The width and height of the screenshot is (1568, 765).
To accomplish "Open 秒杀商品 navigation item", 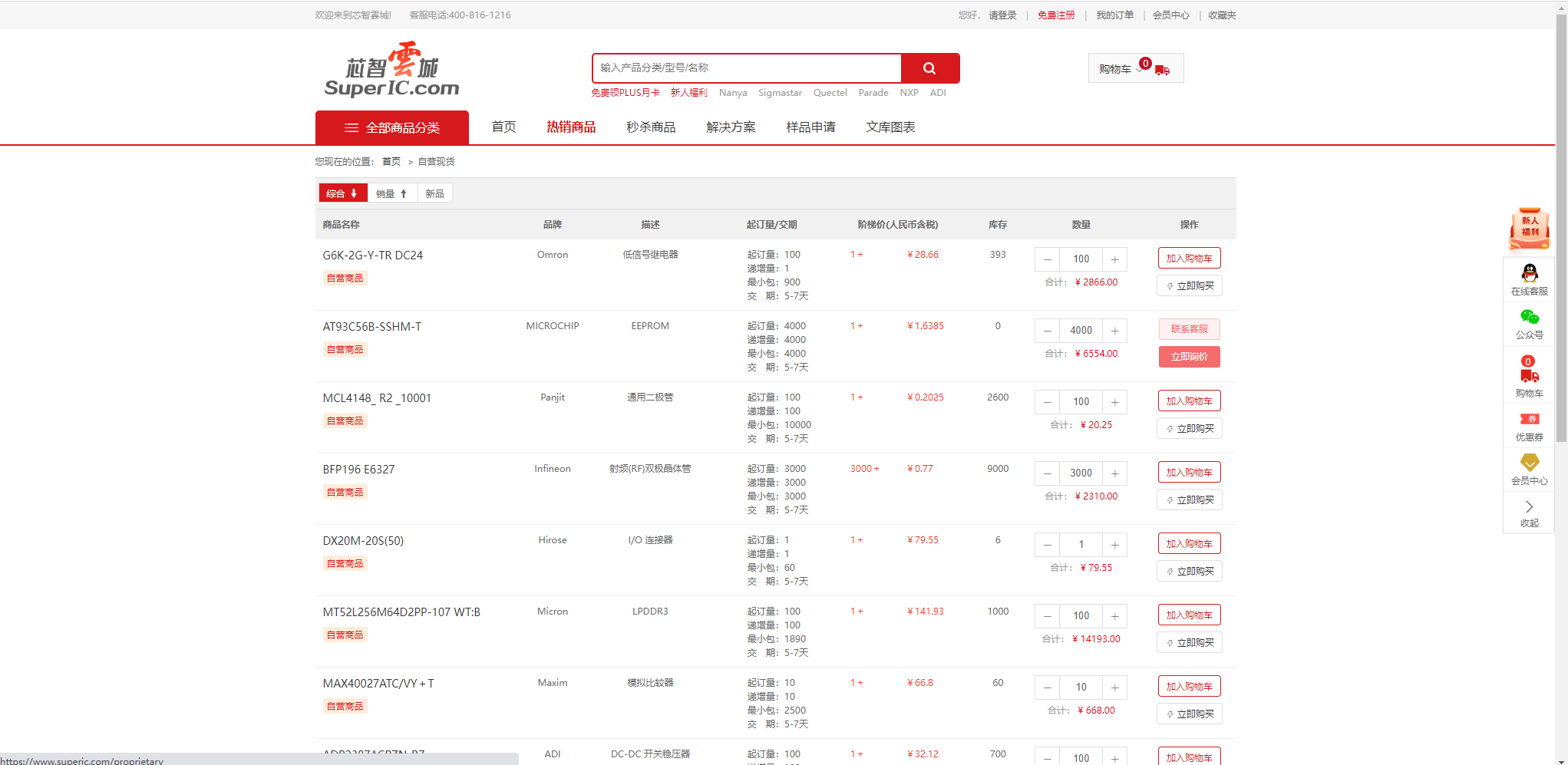I will click(x=651, y=127).
